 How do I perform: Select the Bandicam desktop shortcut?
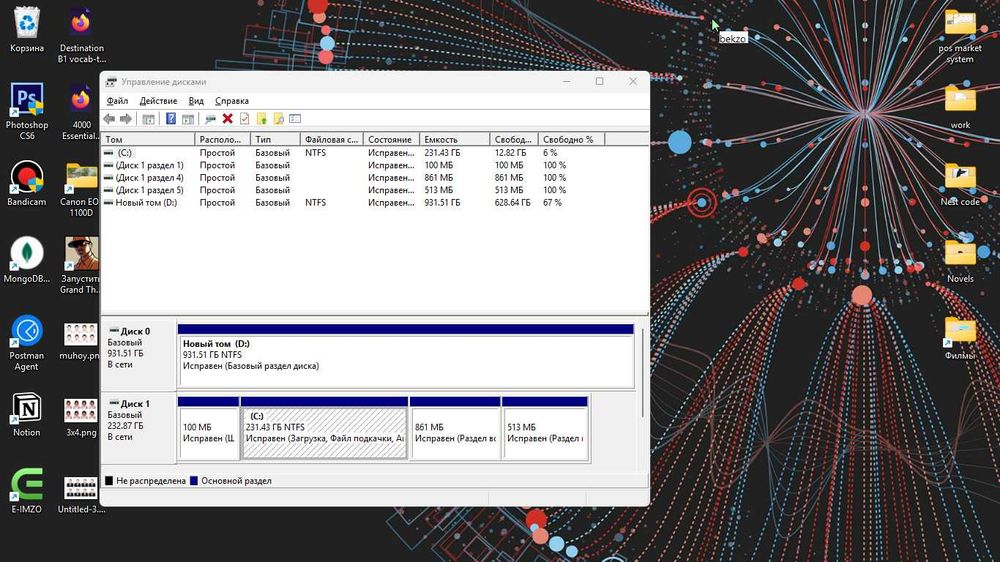click(x=27, y=184)
